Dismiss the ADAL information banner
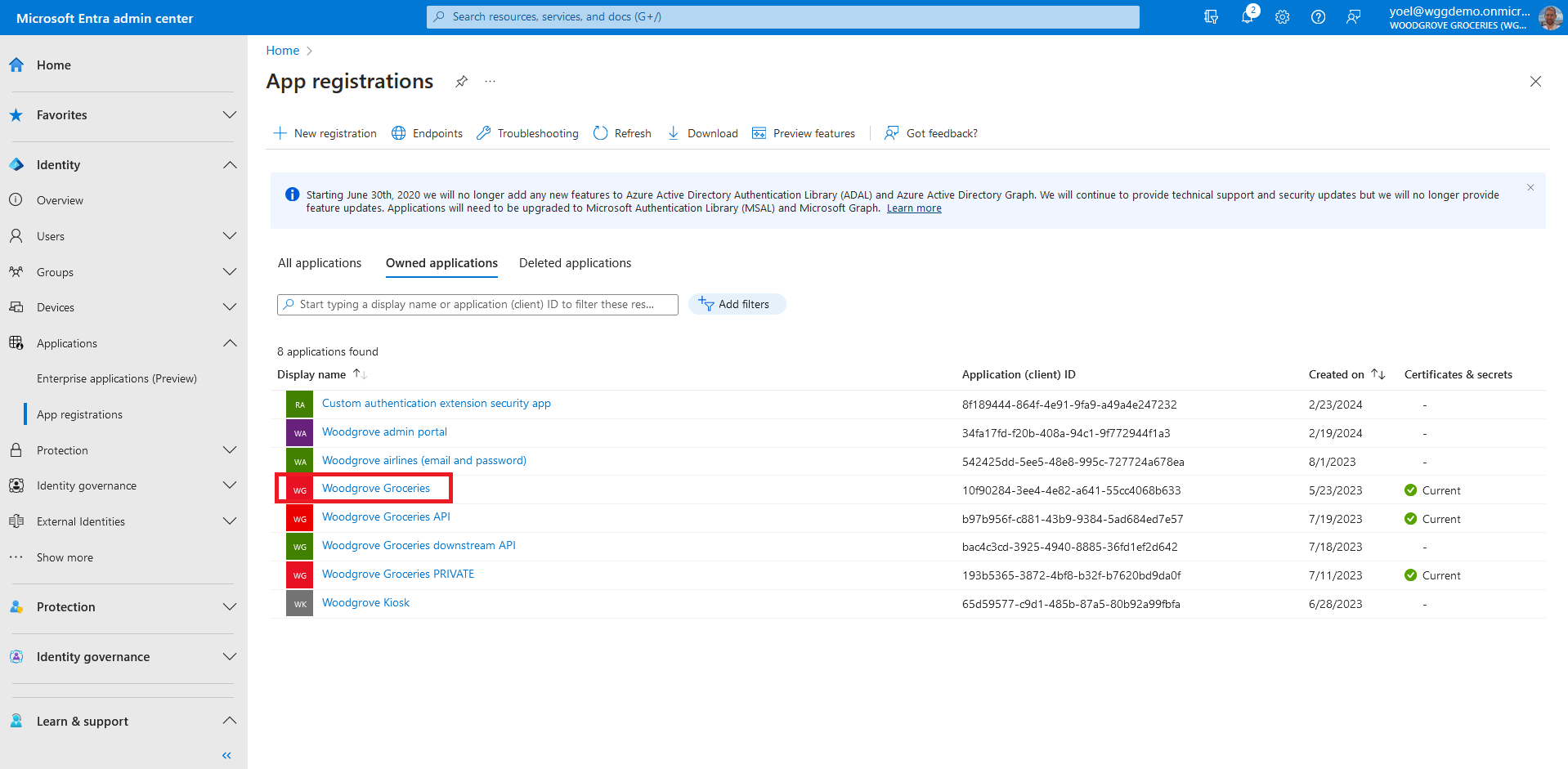Screen dimensions: 1568x769 coord(1530,188)
